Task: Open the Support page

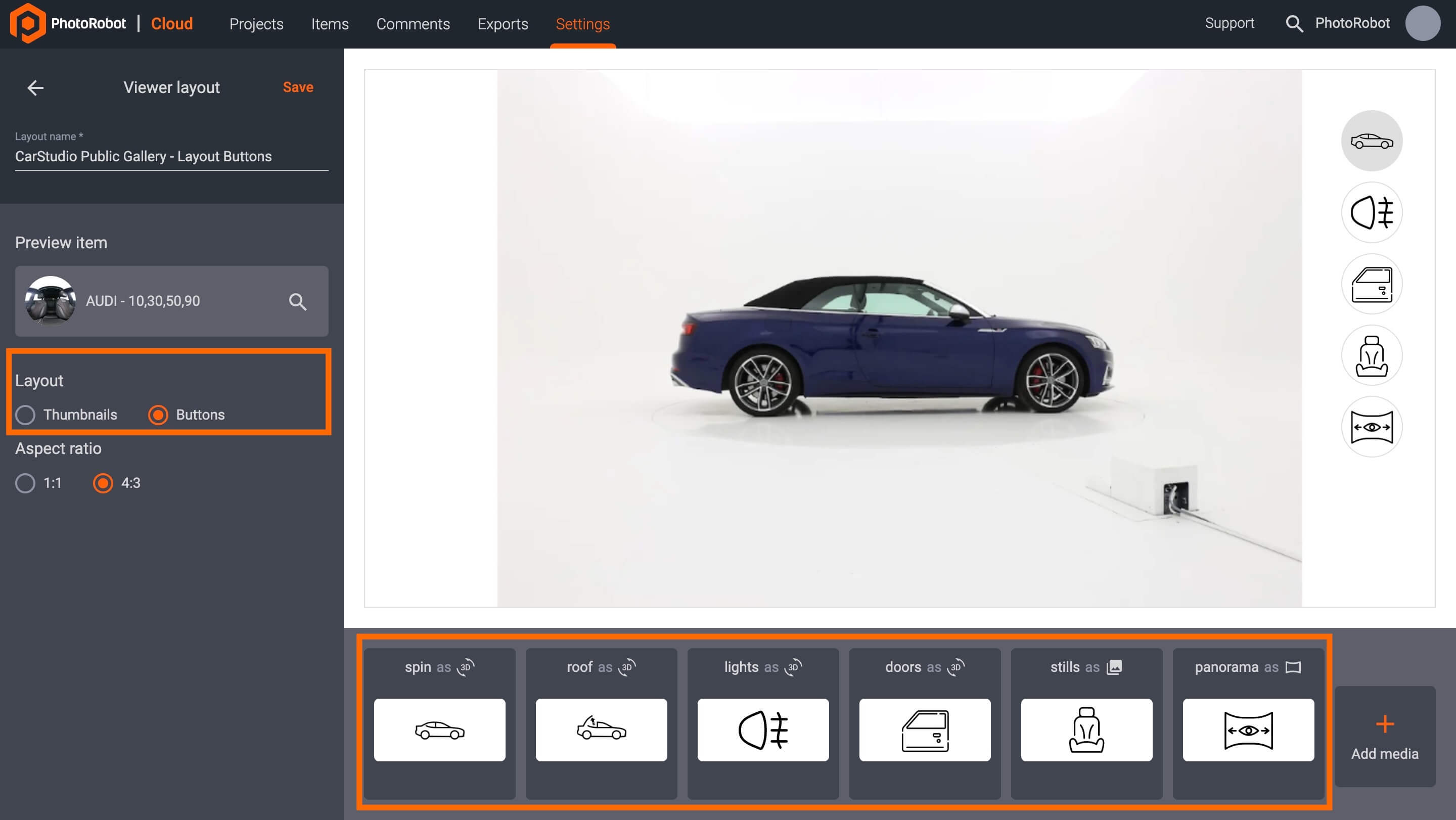Action: pos(1229,23)
